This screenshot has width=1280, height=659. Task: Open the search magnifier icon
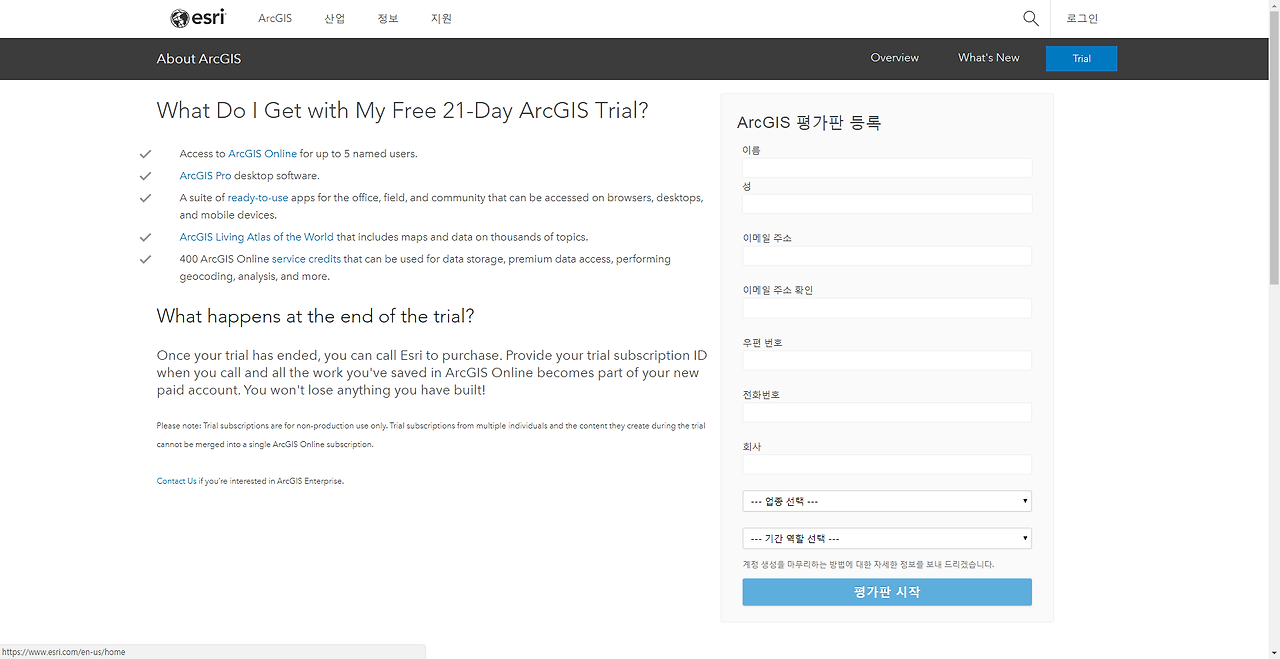1031,18
